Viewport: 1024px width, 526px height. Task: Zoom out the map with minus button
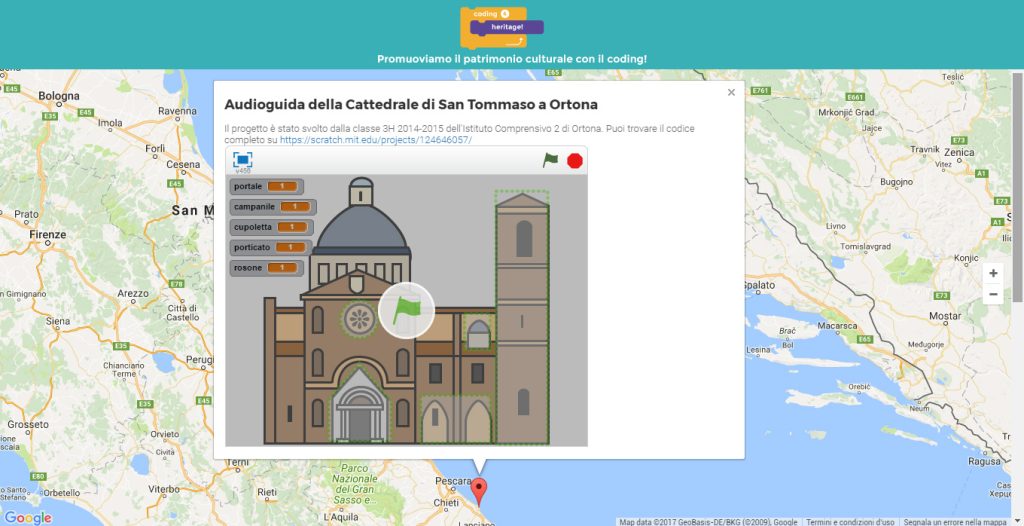point(993,295)
